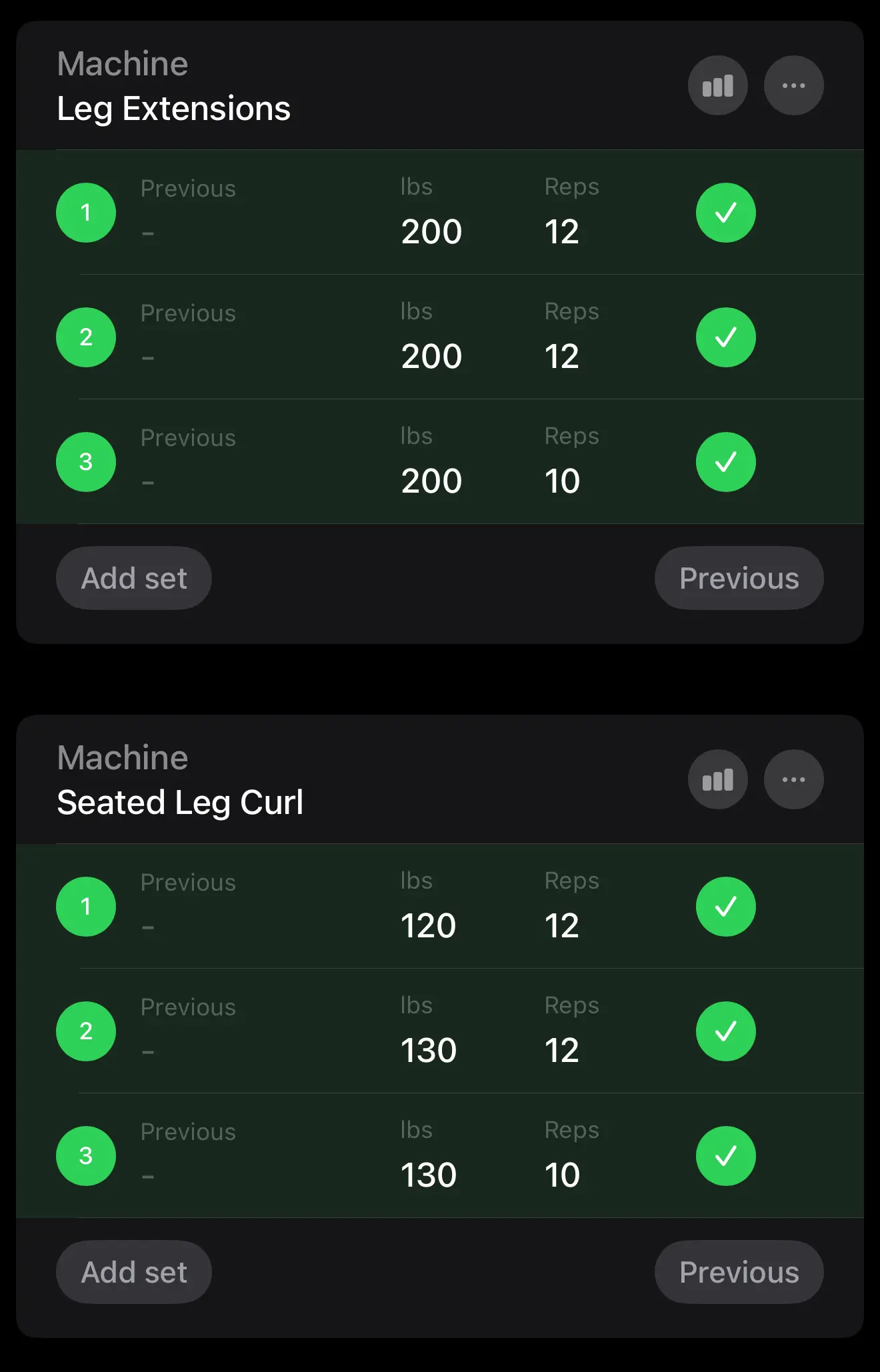Tap set 3 number badge in Leg Extensions

[86, 462]
